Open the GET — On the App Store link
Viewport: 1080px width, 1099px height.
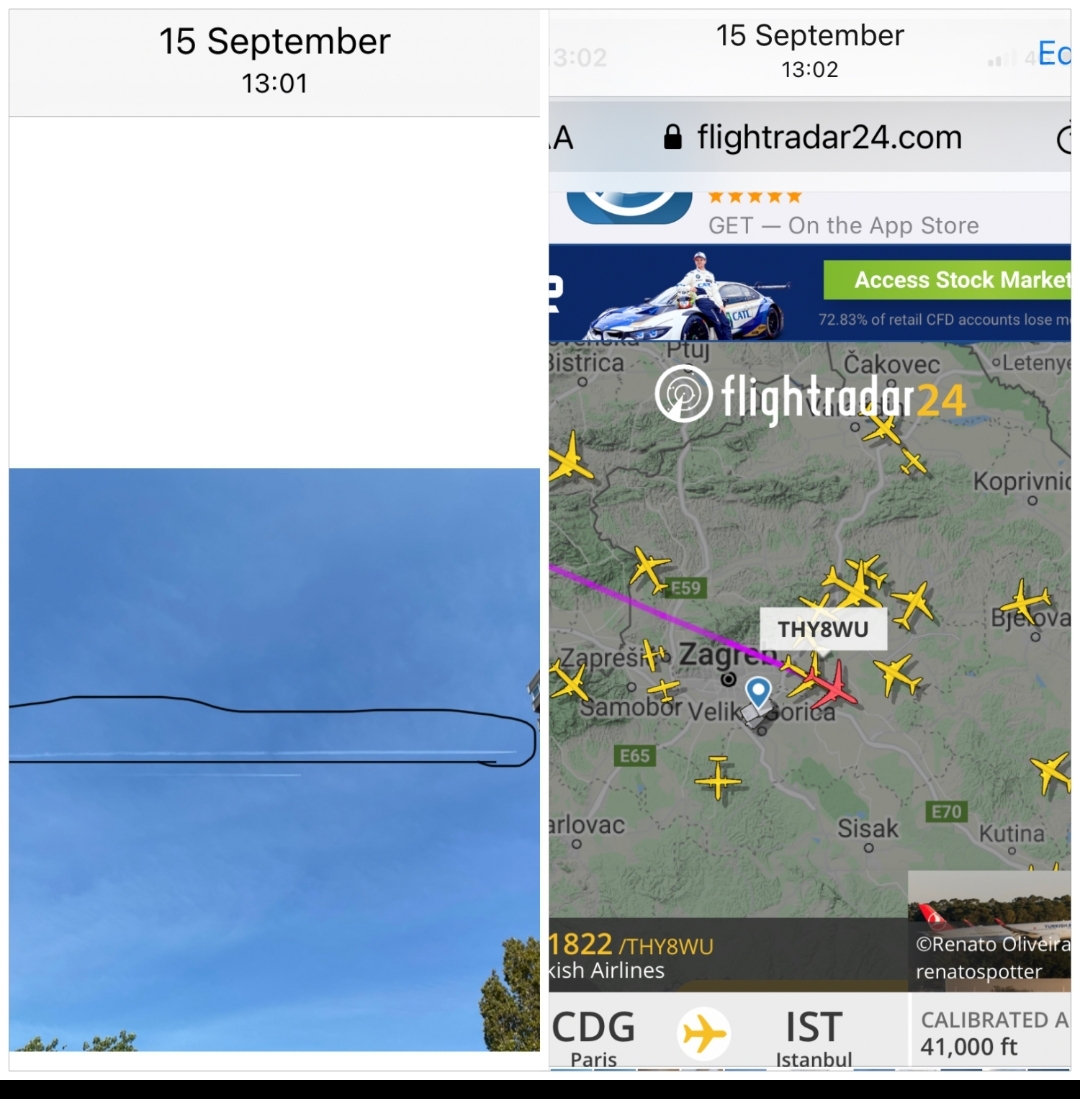[843, 225]
